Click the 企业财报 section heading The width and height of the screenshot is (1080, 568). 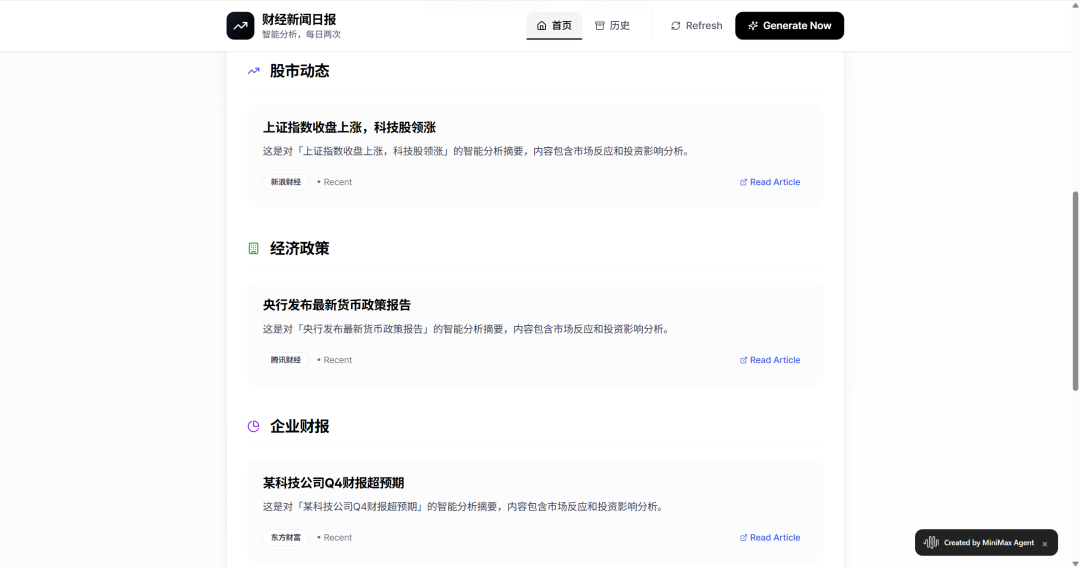[x=300, y=426]
